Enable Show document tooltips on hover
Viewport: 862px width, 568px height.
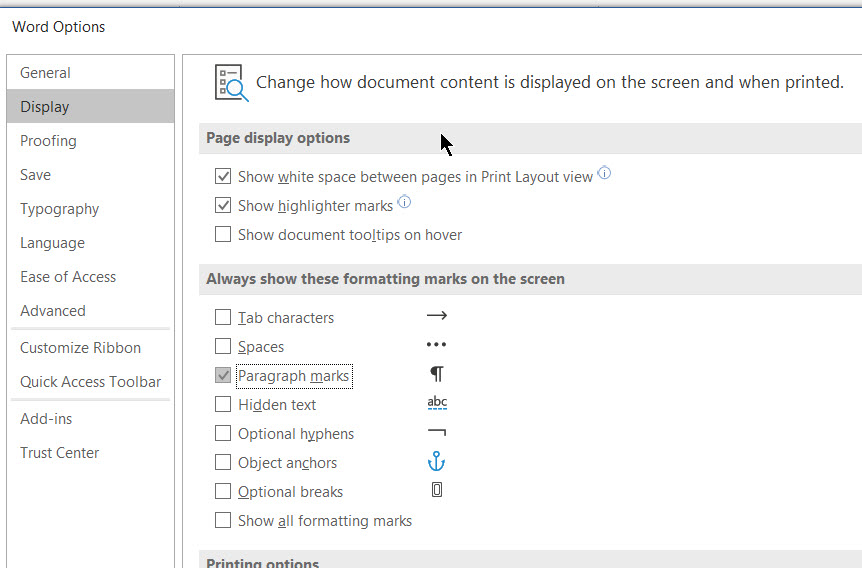(x=223, y=234)
